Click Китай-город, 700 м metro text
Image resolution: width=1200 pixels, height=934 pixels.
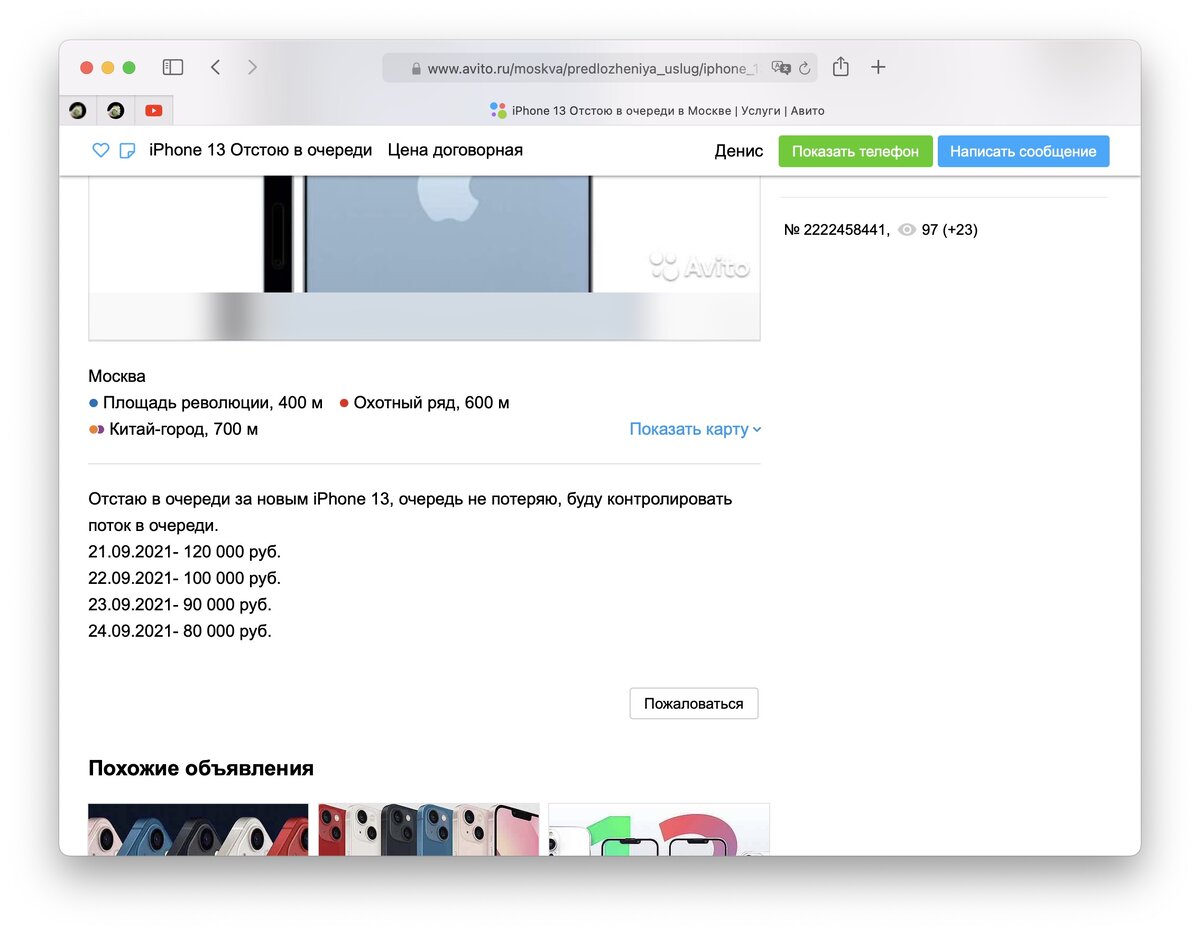[x=183, y=429]
